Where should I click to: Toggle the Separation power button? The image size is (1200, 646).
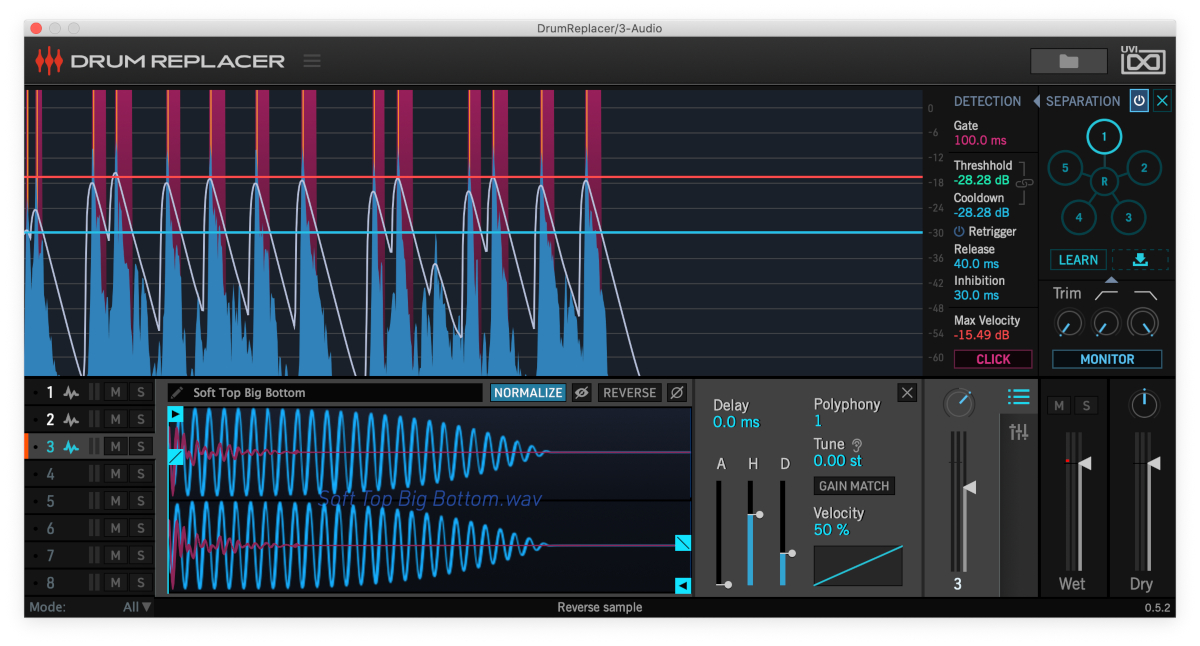point(1139,101)
